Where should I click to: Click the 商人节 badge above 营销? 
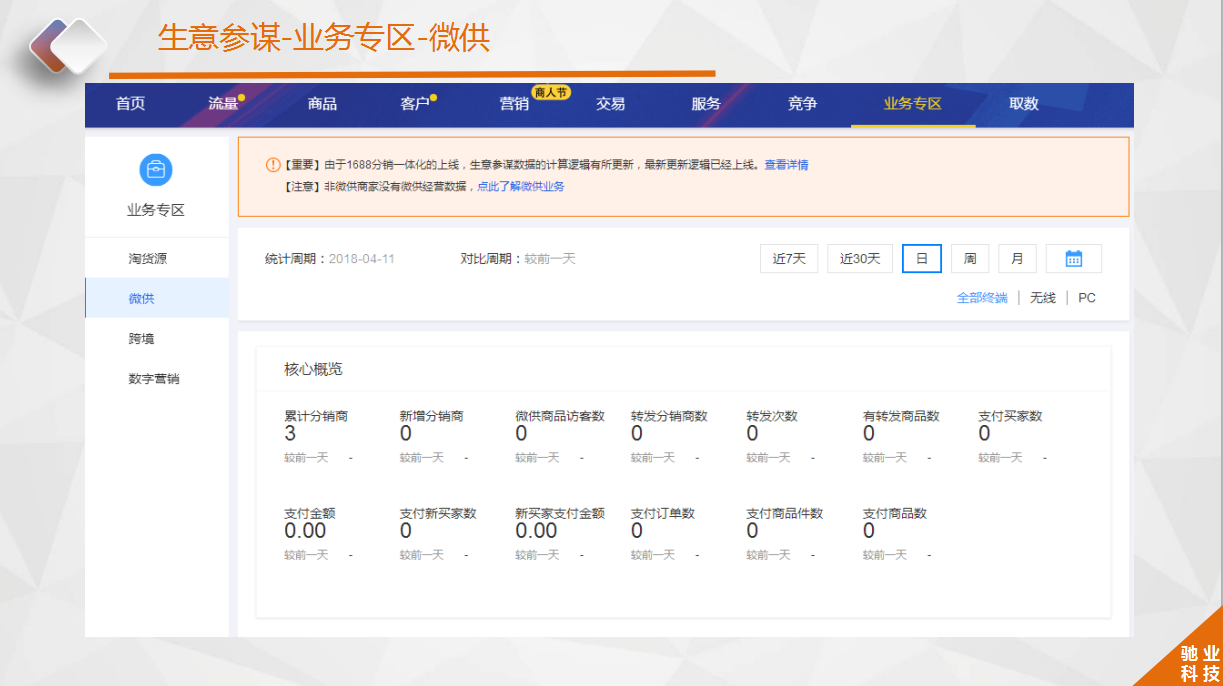point(551,92)
